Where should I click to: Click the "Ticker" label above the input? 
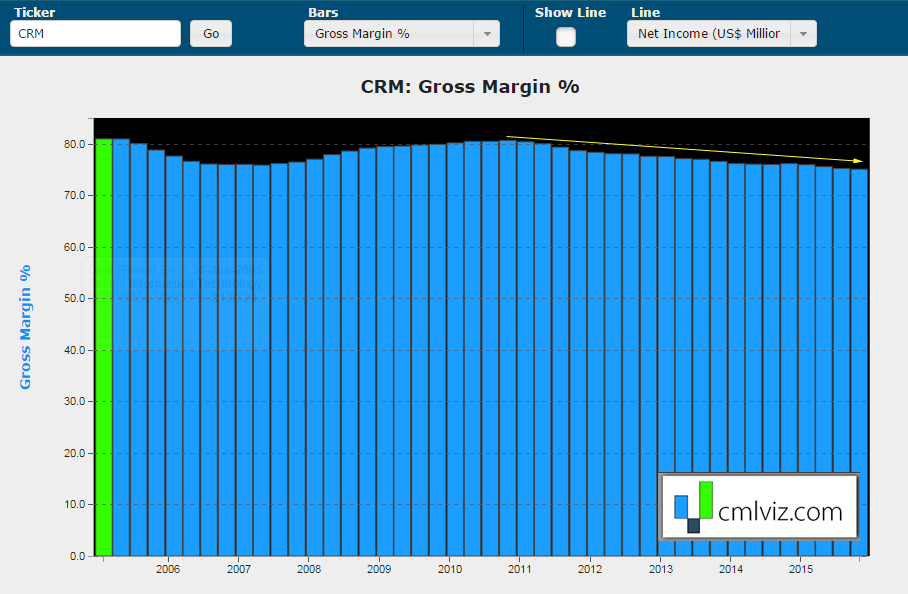coord(35,12)
